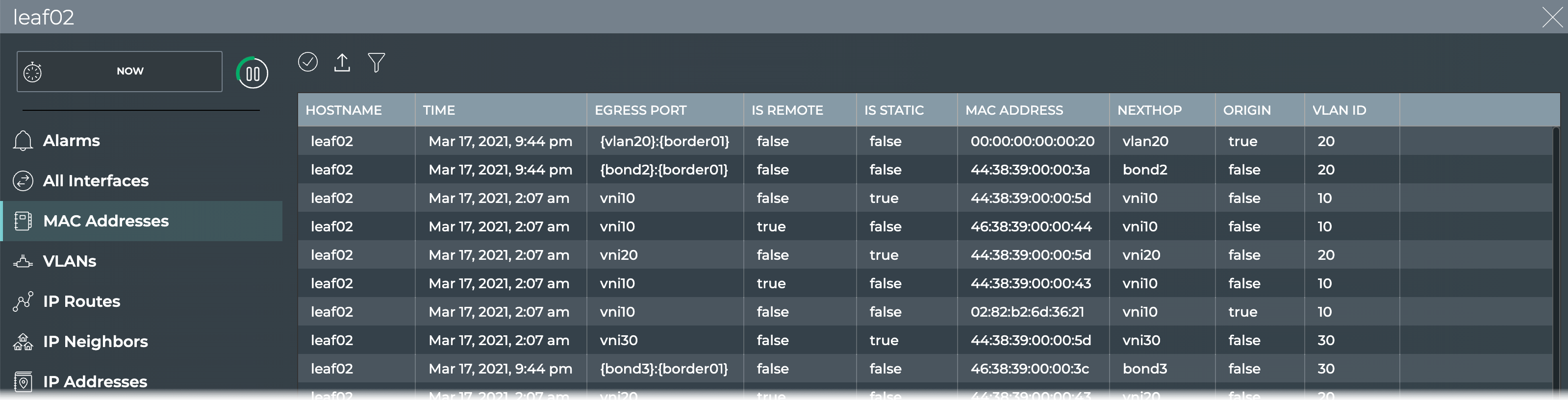This screenshot has width=1568, height=400.
Task: Click the export upload icon
Action: [342, 62]
